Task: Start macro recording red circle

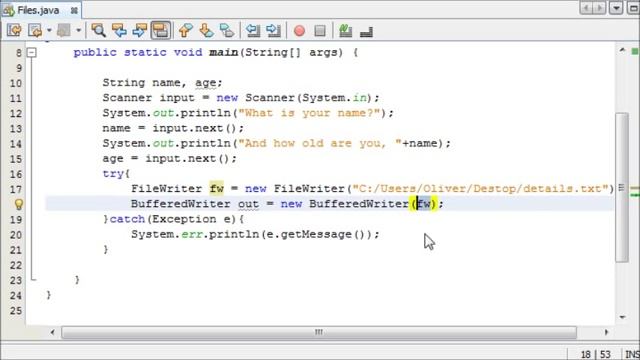Action: point(300,31)
